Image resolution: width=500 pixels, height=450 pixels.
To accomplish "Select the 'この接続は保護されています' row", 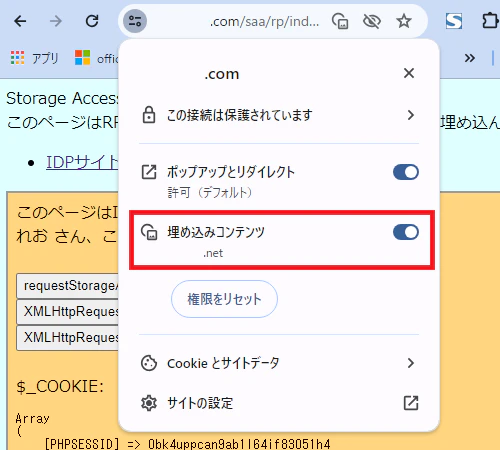I will pyautogui.click(x=279, y=115).
